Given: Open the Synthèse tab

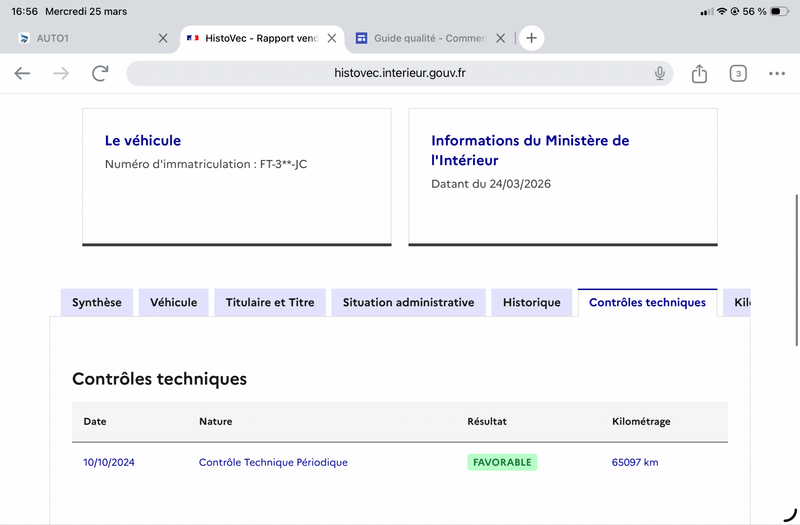Looking at the screenshot, I should (x=97, y=302).
